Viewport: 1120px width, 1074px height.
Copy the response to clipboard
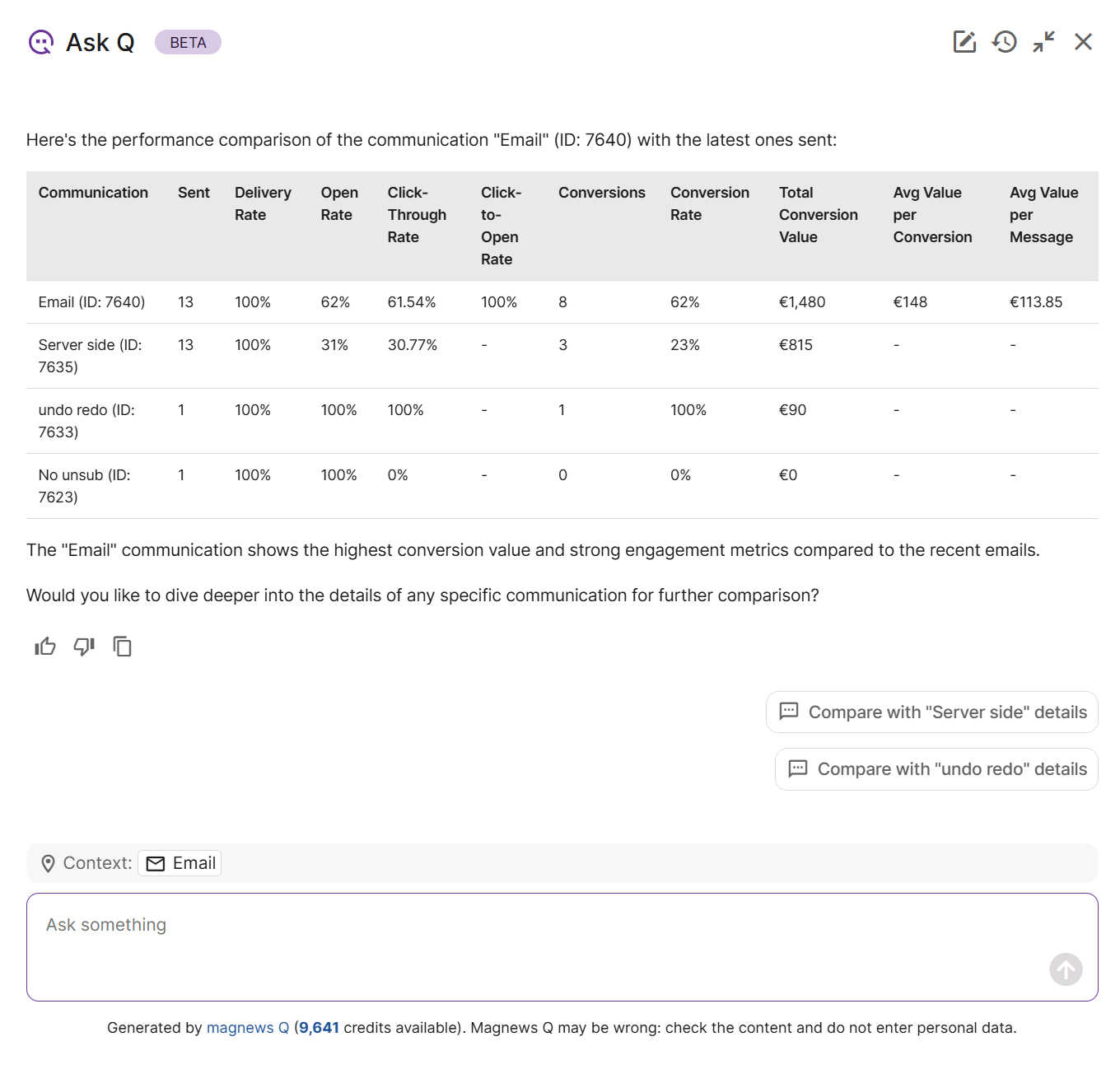click(x=123, y=647)
